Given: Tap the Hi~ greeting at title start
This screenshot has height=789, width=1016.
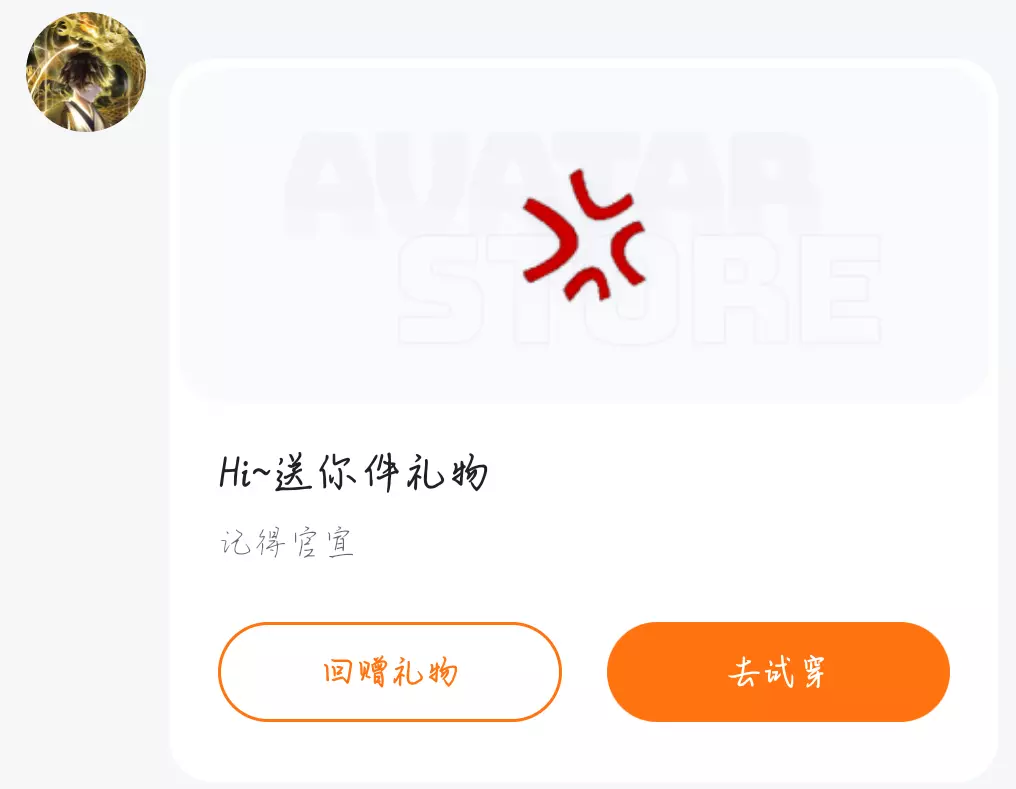Looking at the screenshot, I should click(x=246, y=471).
